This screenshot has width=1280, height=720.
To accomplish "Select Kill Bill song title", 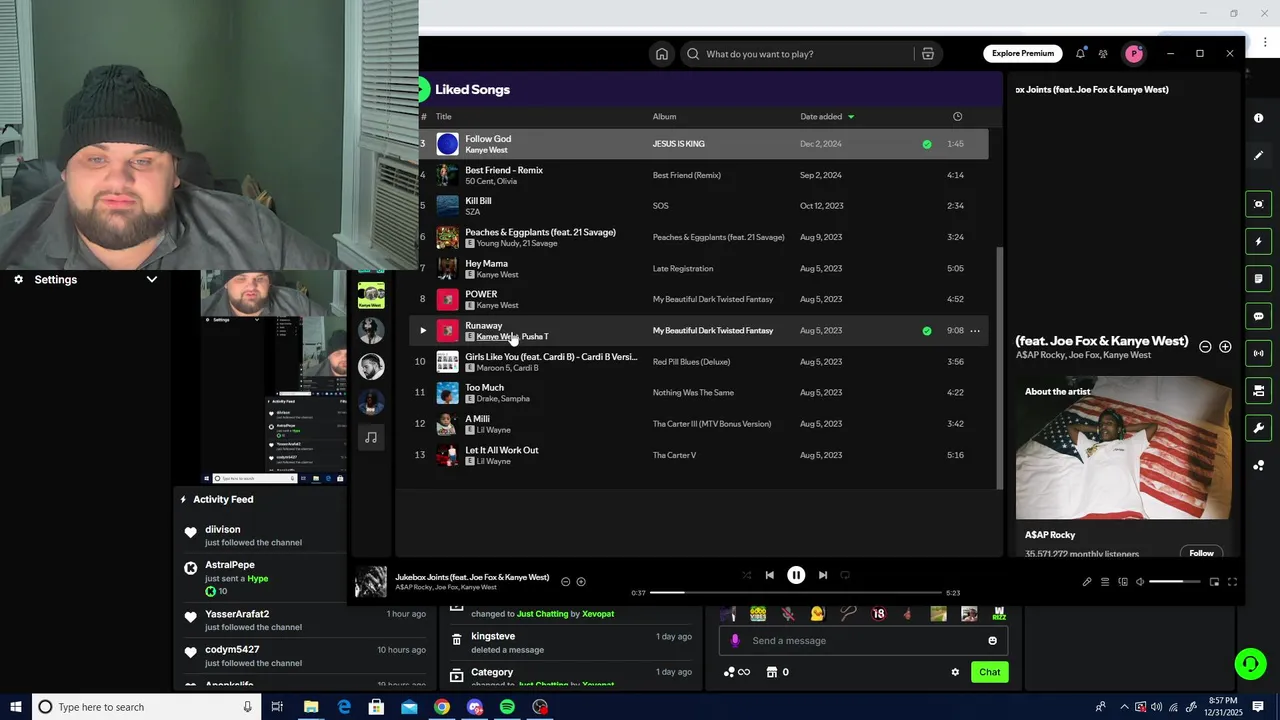I will click(478, 201).
